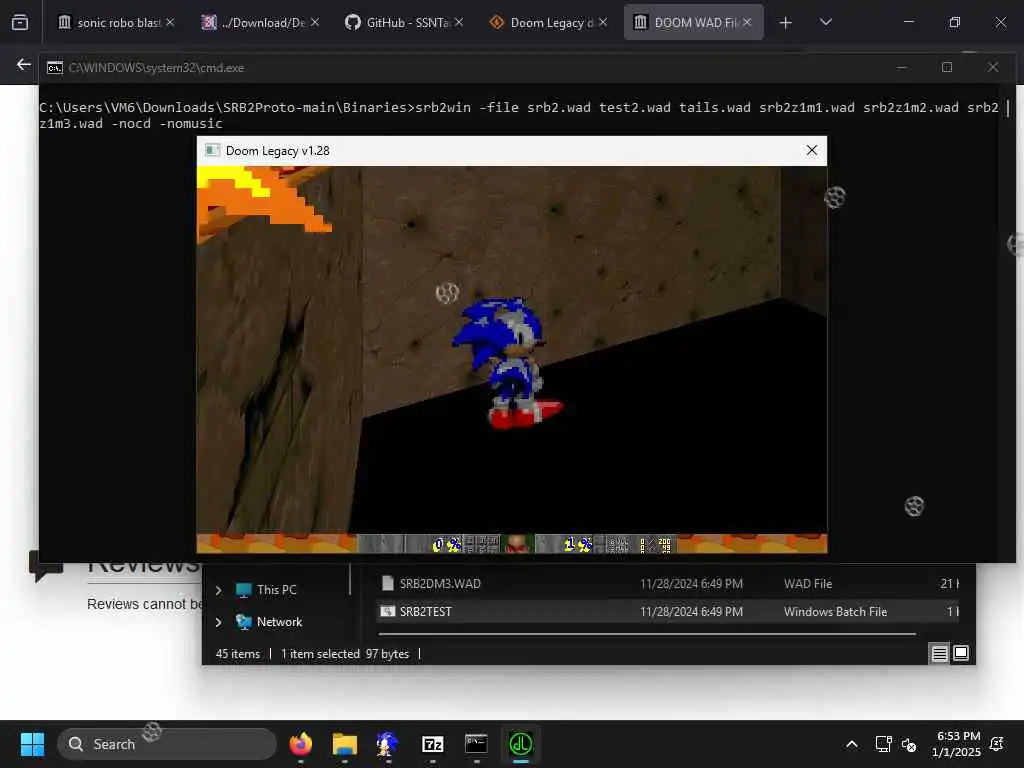Go back with the browser back arrow
The width and height of the screenshot is (1024, 768).
24,65
